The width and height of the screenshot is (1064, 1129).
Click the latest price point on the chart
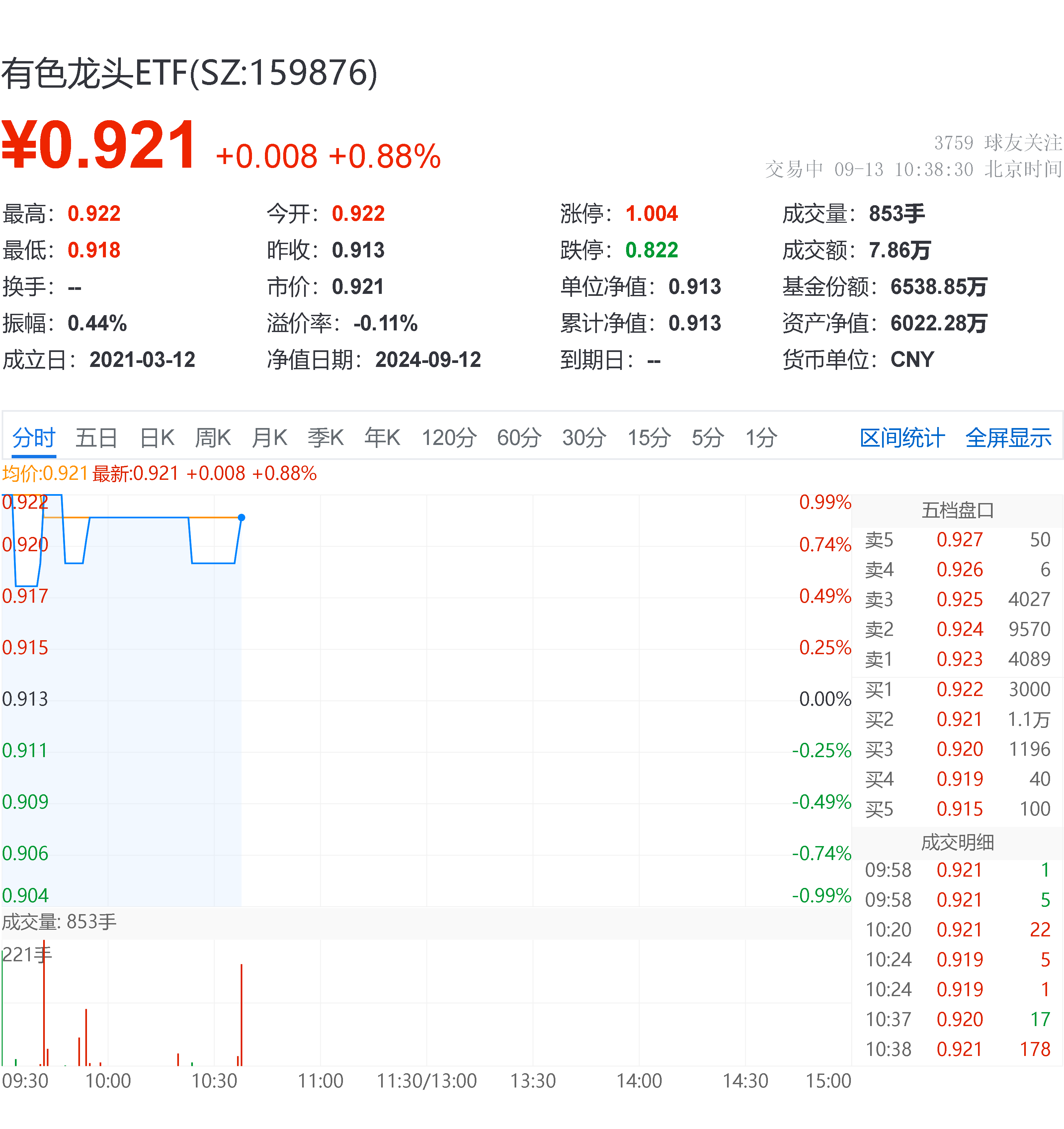coord(241,517)
